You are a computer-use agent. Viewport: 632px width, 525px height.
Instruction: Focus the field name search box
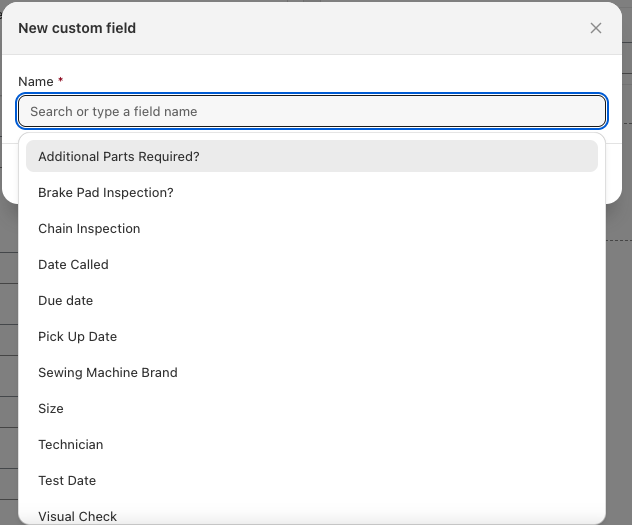(312, 112)
